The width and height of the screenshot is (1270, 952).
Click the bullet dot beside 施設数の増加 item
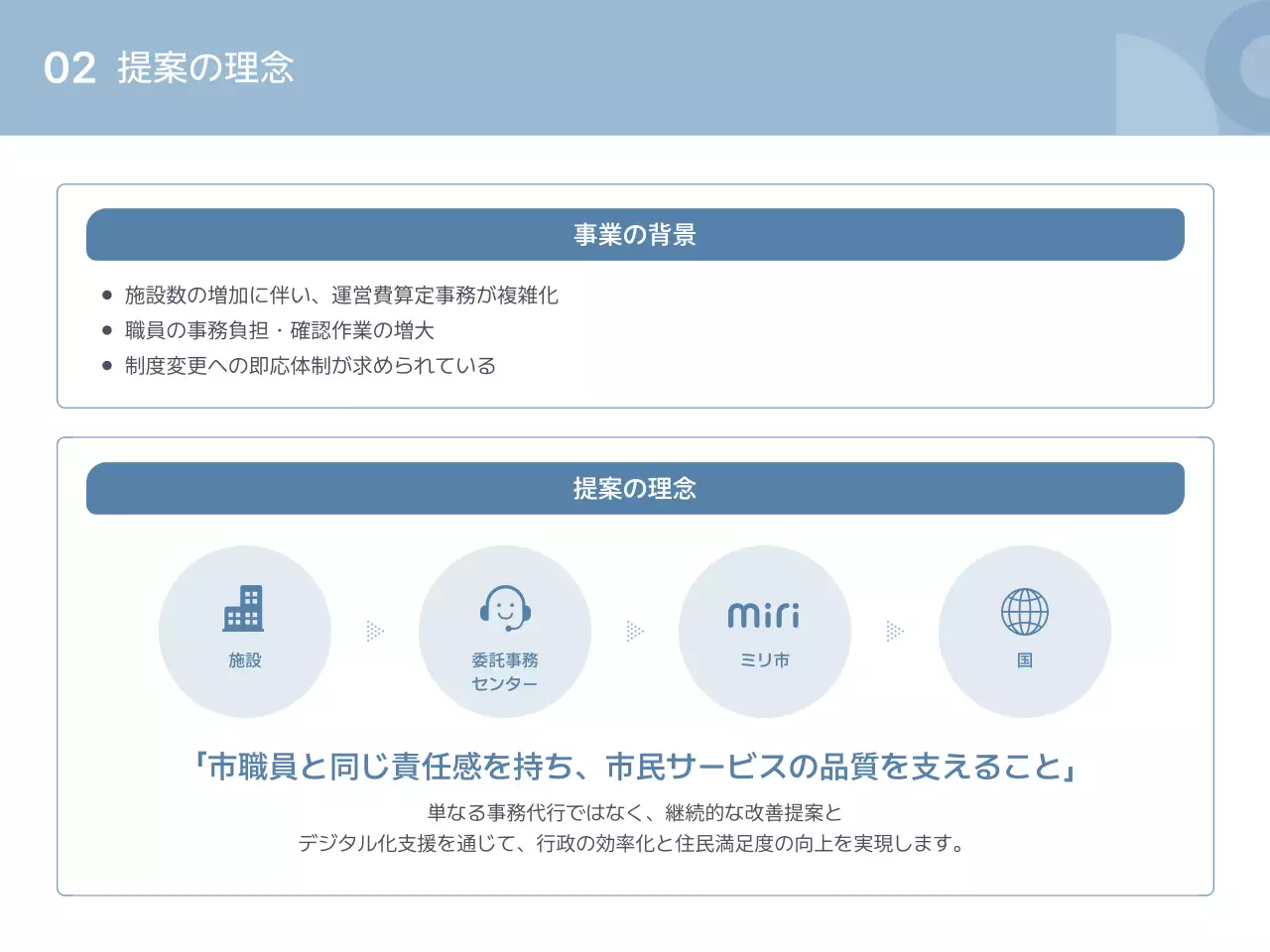pos(106,294)
